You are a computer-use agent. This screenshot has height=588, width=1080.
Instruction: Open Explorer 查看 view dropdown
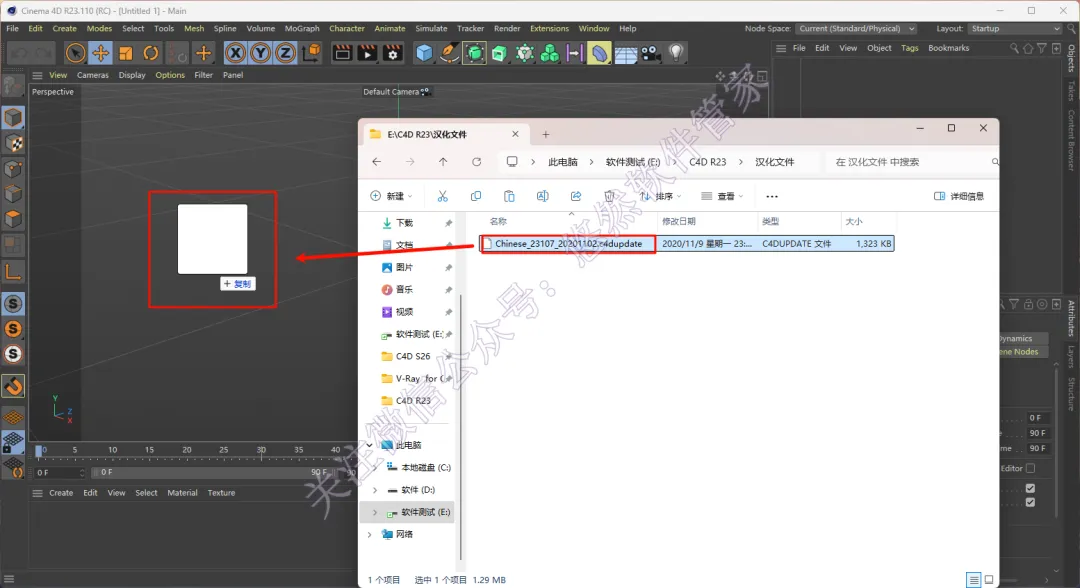coord(722,196)
